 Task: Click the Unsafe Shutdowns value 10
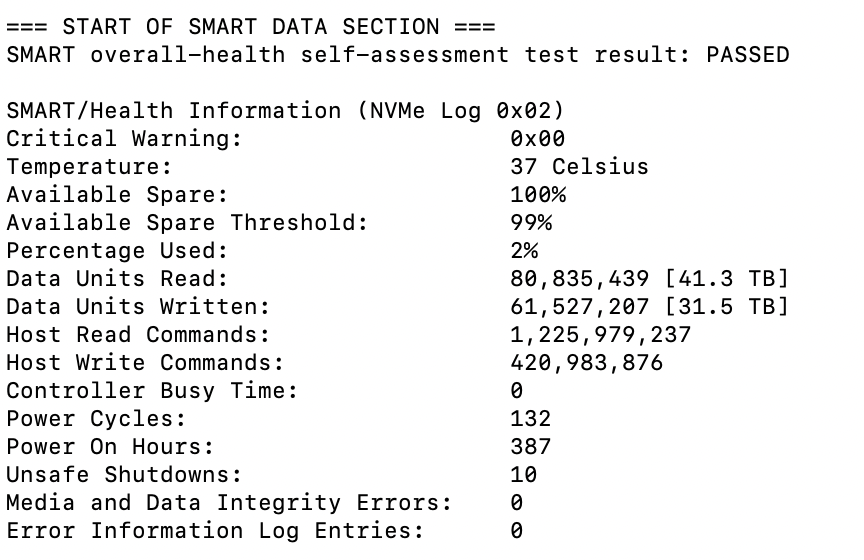pos(523,475)
